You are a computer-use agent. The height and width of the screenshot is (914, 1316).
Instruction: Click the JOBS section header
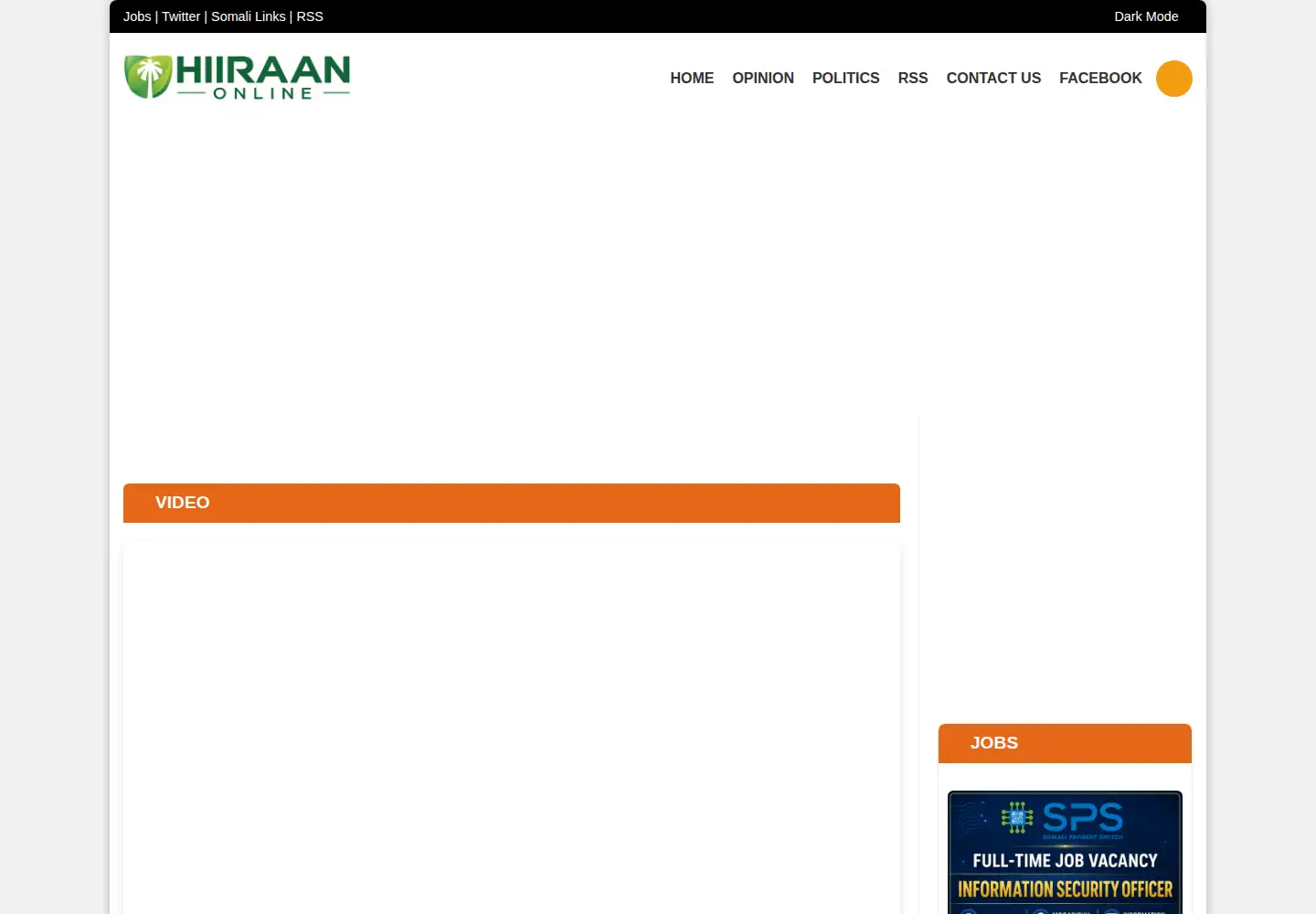point(1065,743)
